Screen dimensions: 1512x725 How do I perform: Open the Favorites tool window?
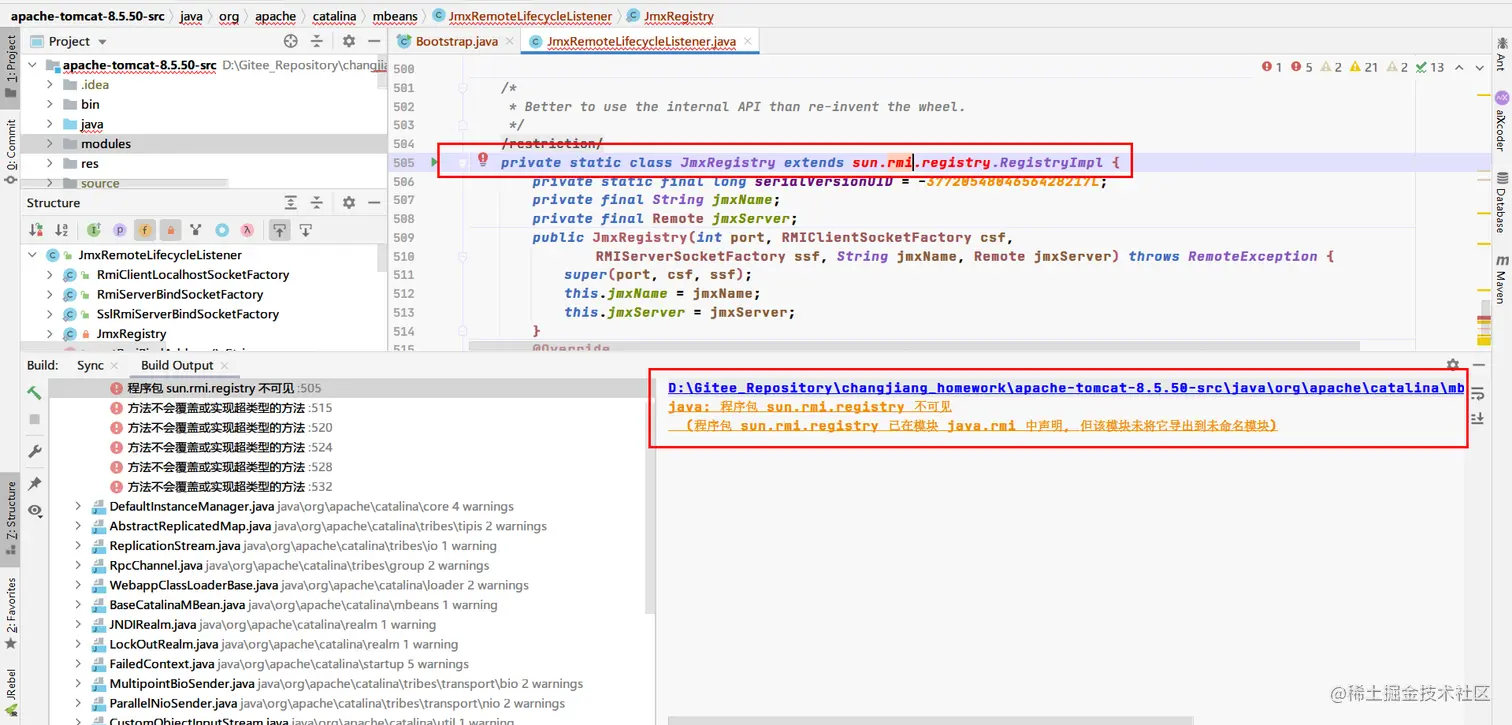pos(11,613)
